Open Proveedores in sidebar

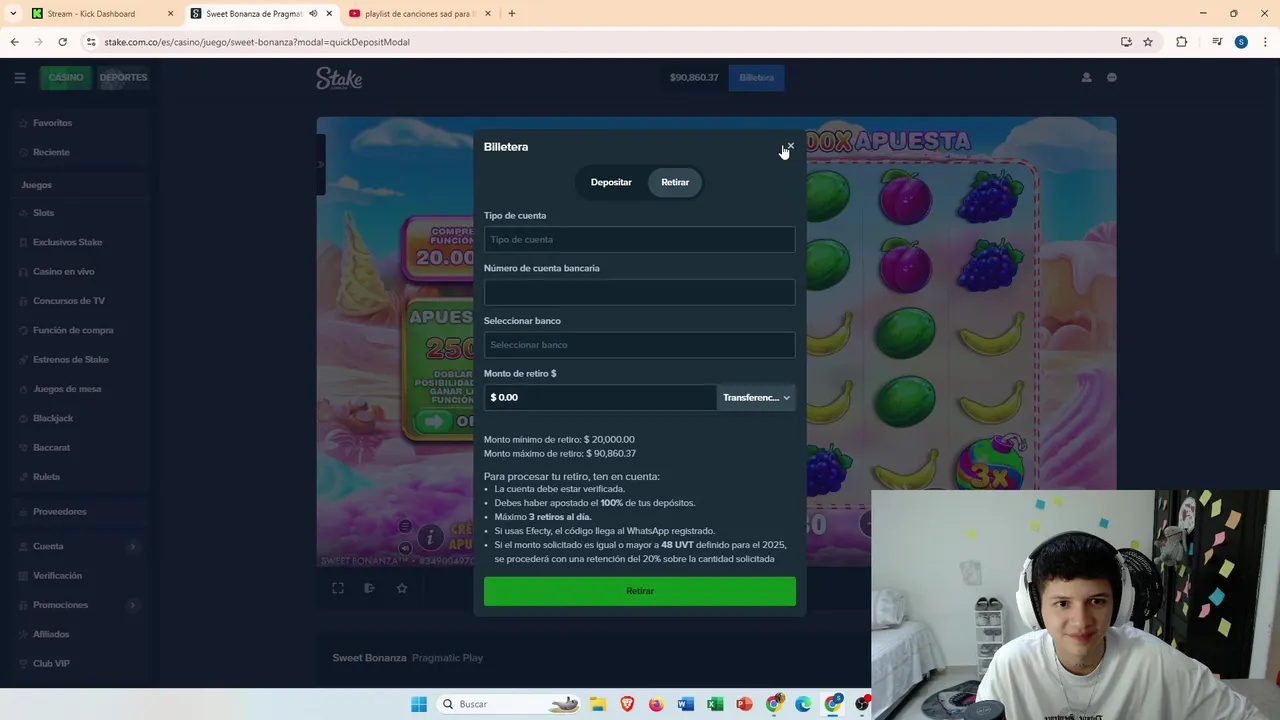59,512
